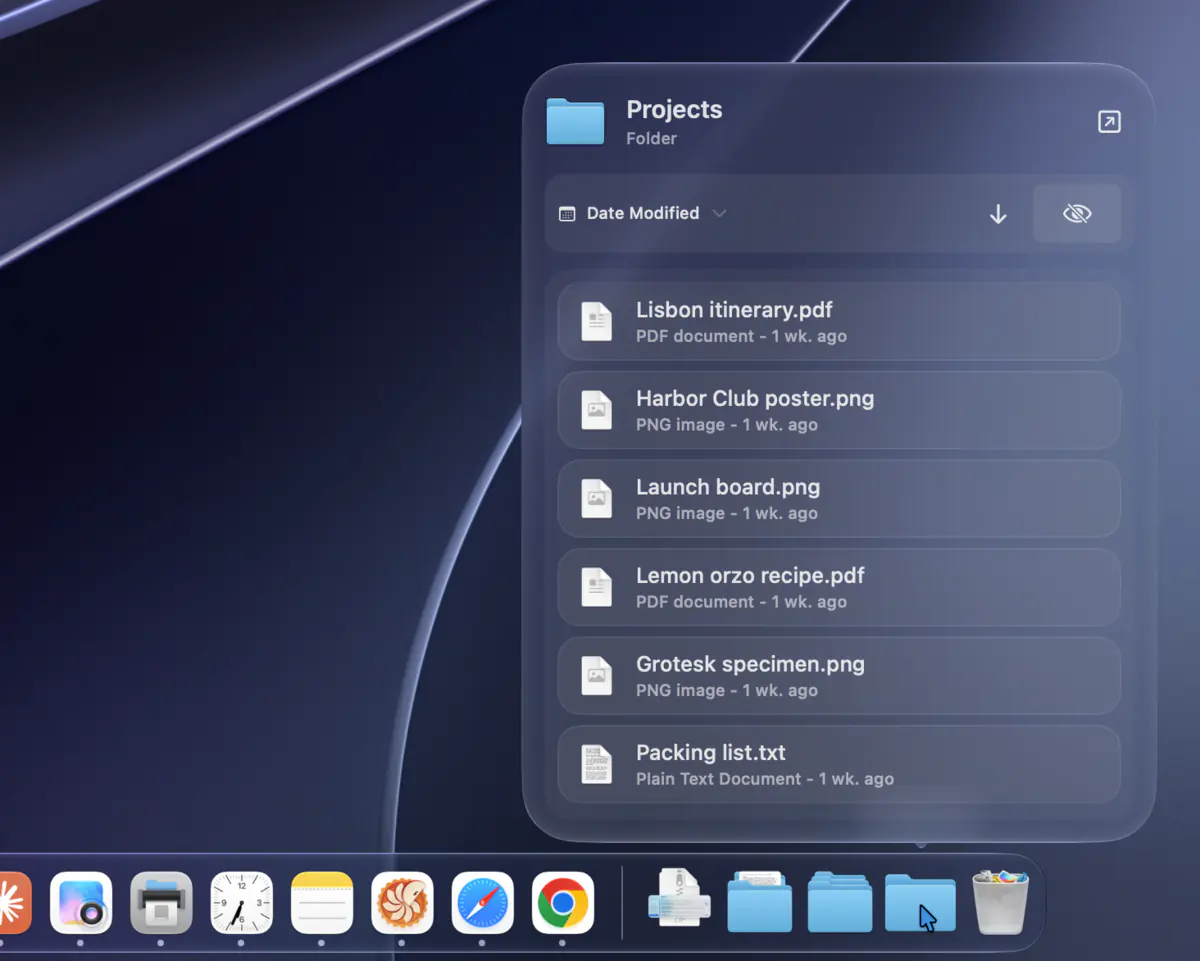Open Projects folder in Finder arrow icon

(1109, 122)
